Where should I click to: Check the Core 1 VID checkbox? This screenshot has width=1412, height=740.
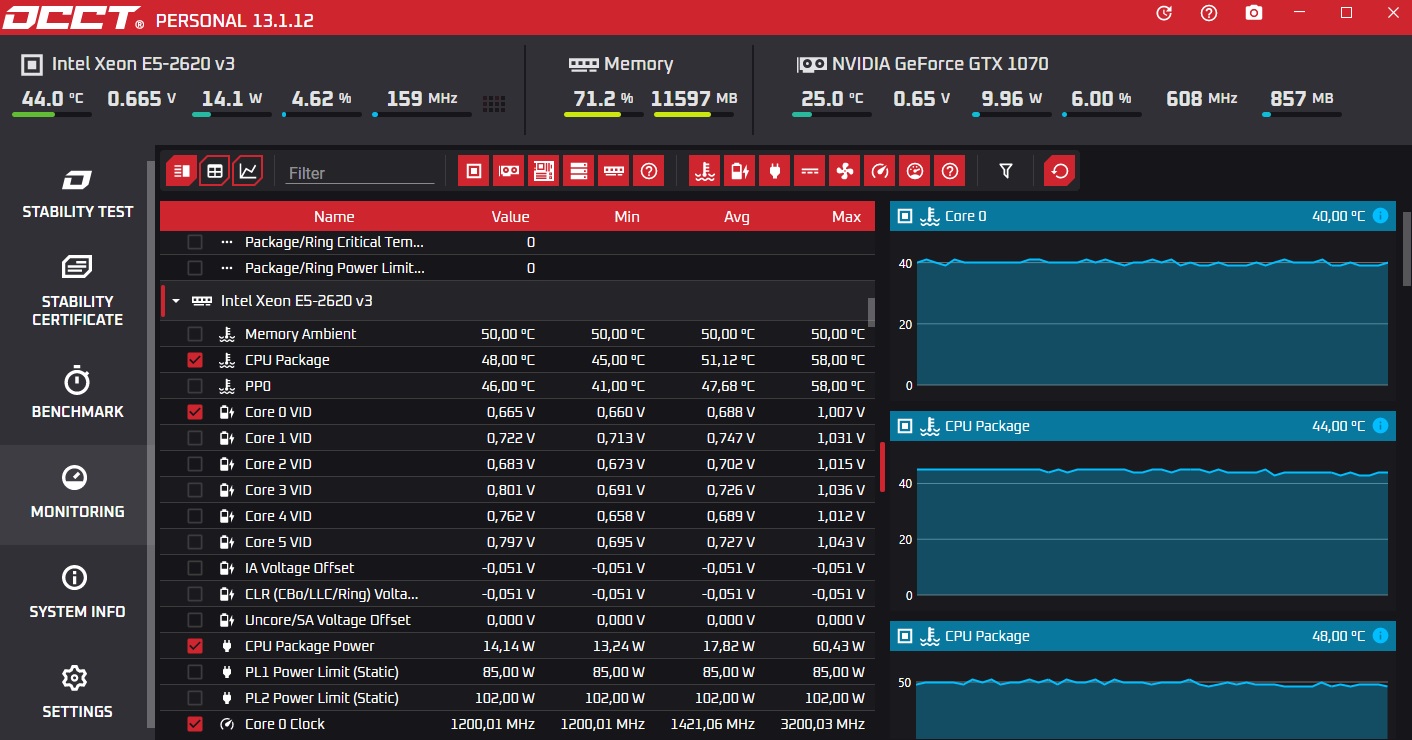195,438
